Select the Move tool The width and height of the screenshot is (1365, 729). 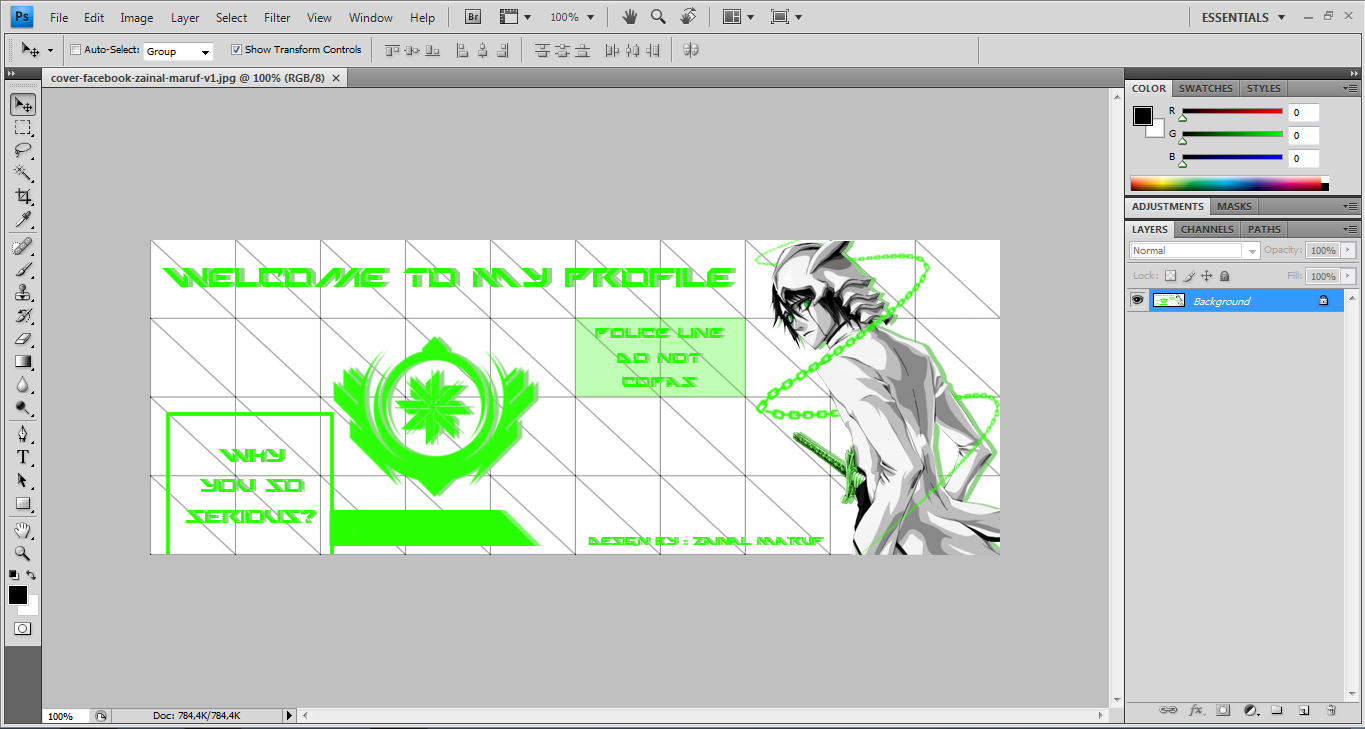coord(22,105)
